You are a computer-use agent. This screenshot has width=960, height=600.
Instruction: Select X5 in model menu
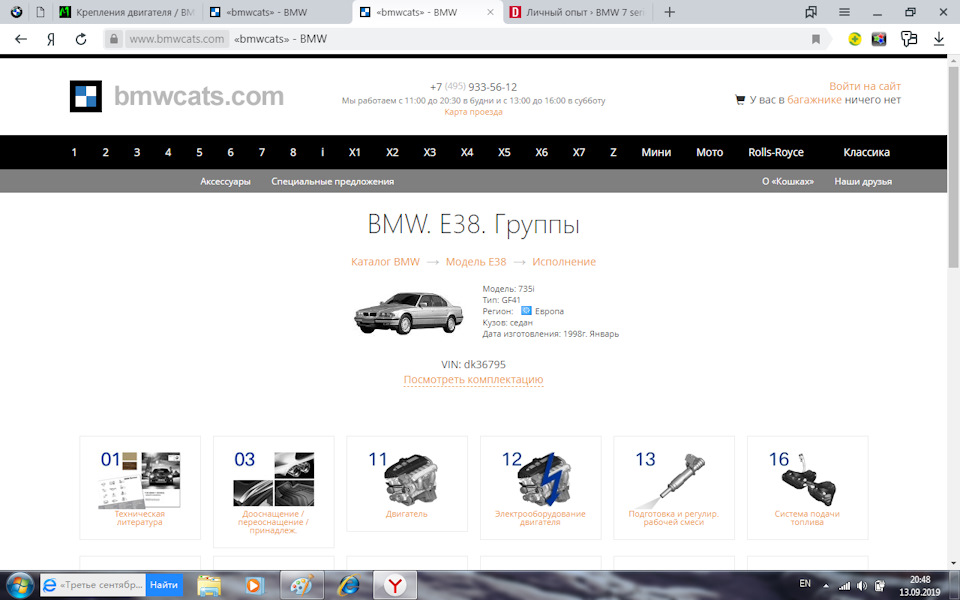click(x=504, y=152)
